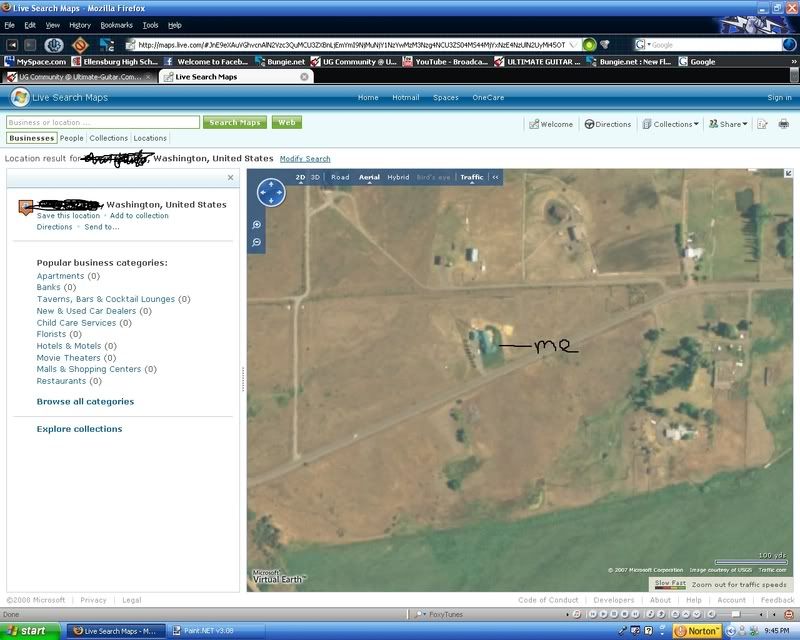Image resolution: width=800 pixels, height=640 pixels.
Task: Click the Print map icon
Action: pyautogui.click(x=784, y=124)
